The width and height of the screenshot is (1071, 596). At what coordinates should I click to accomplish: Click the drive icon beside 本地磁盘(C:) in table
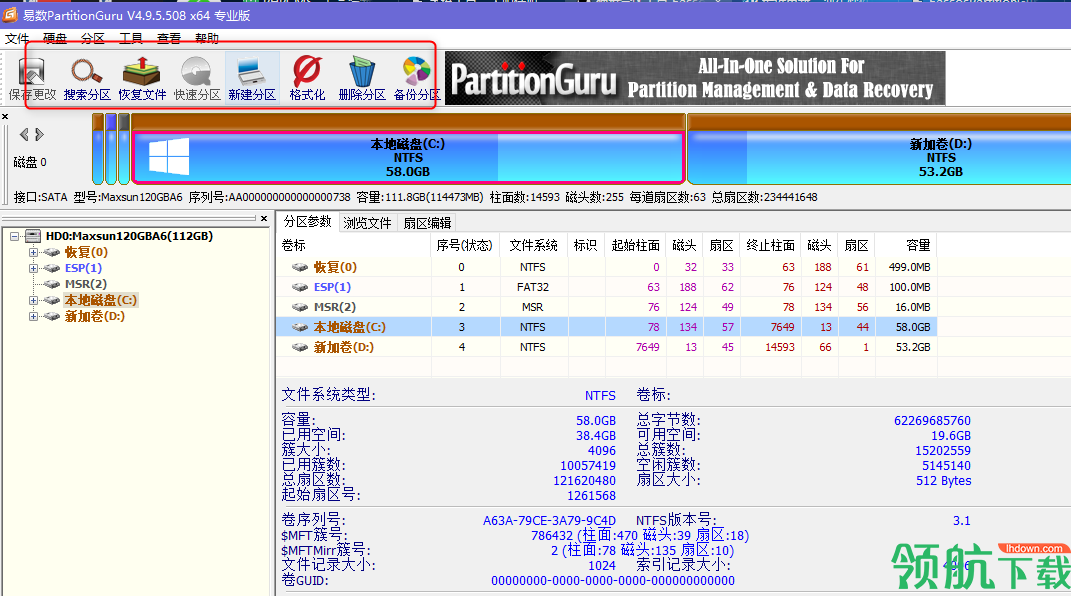[300, 327]
